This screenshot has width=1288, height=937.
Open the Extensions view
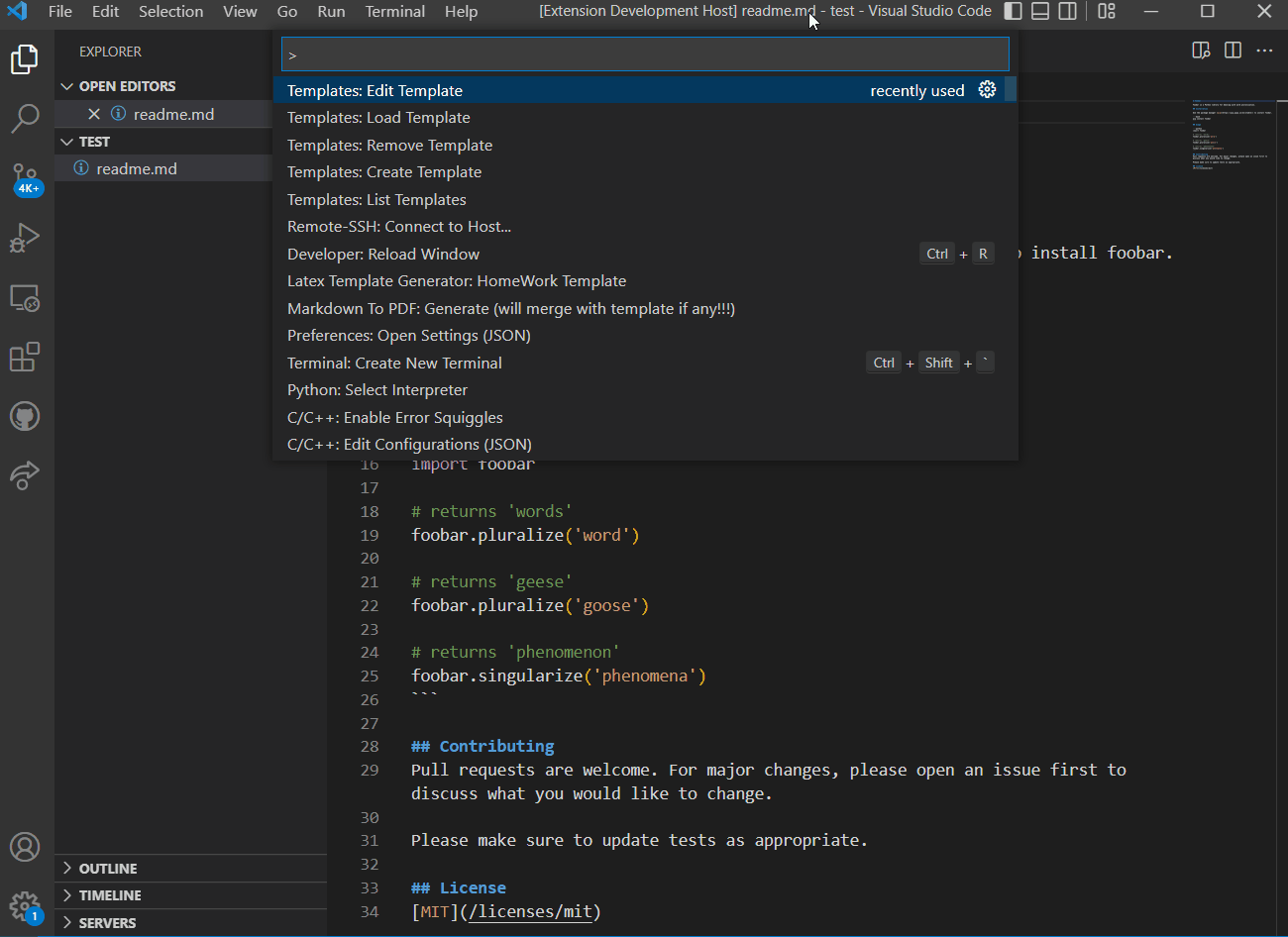click(25, 357)
